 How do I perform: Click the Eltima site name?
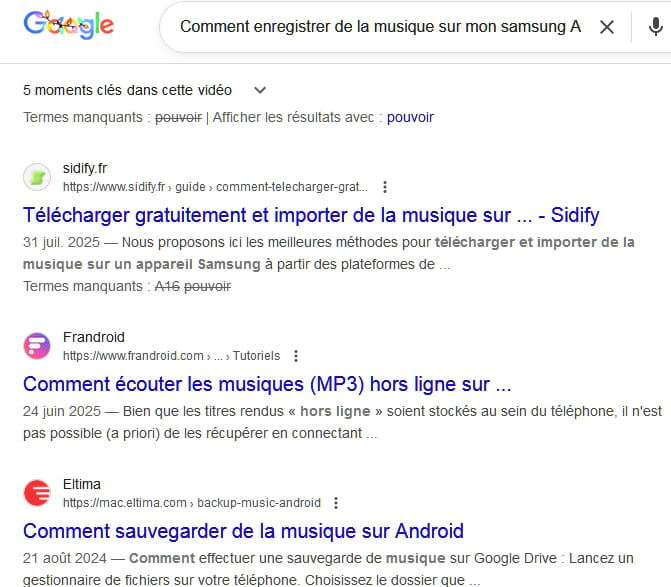[82, 484]
